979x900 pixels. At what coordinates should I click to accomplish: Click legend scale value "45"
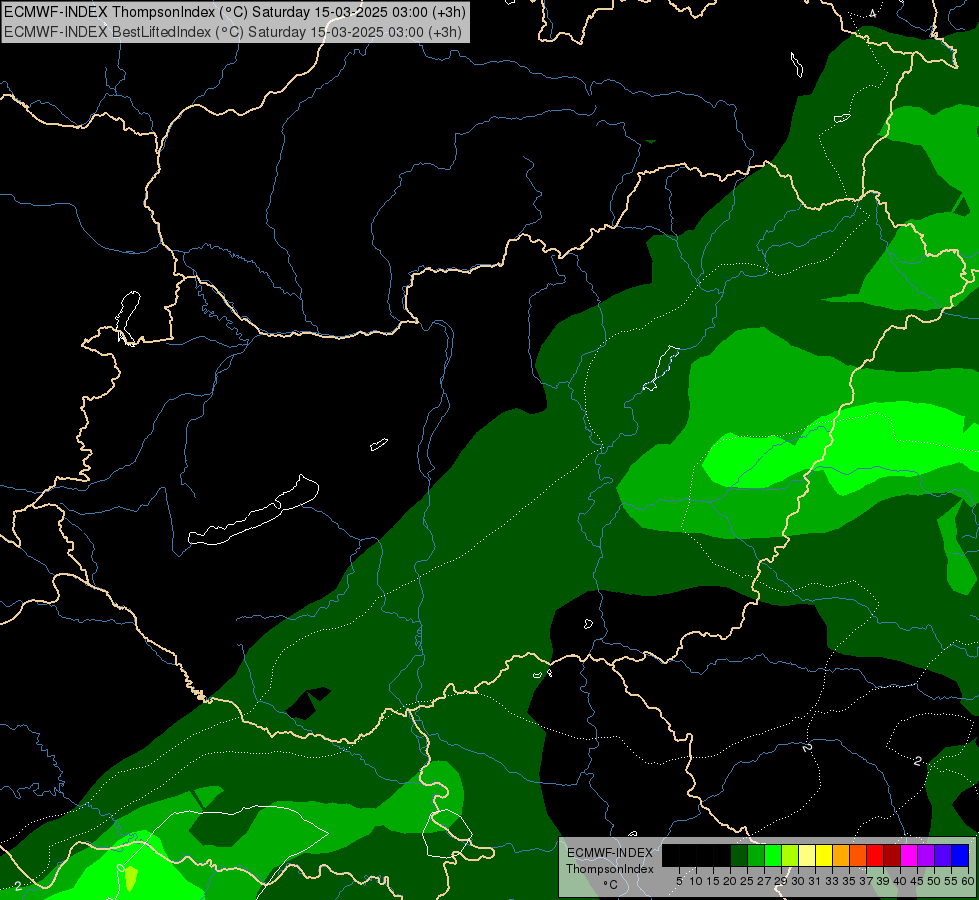917,881
